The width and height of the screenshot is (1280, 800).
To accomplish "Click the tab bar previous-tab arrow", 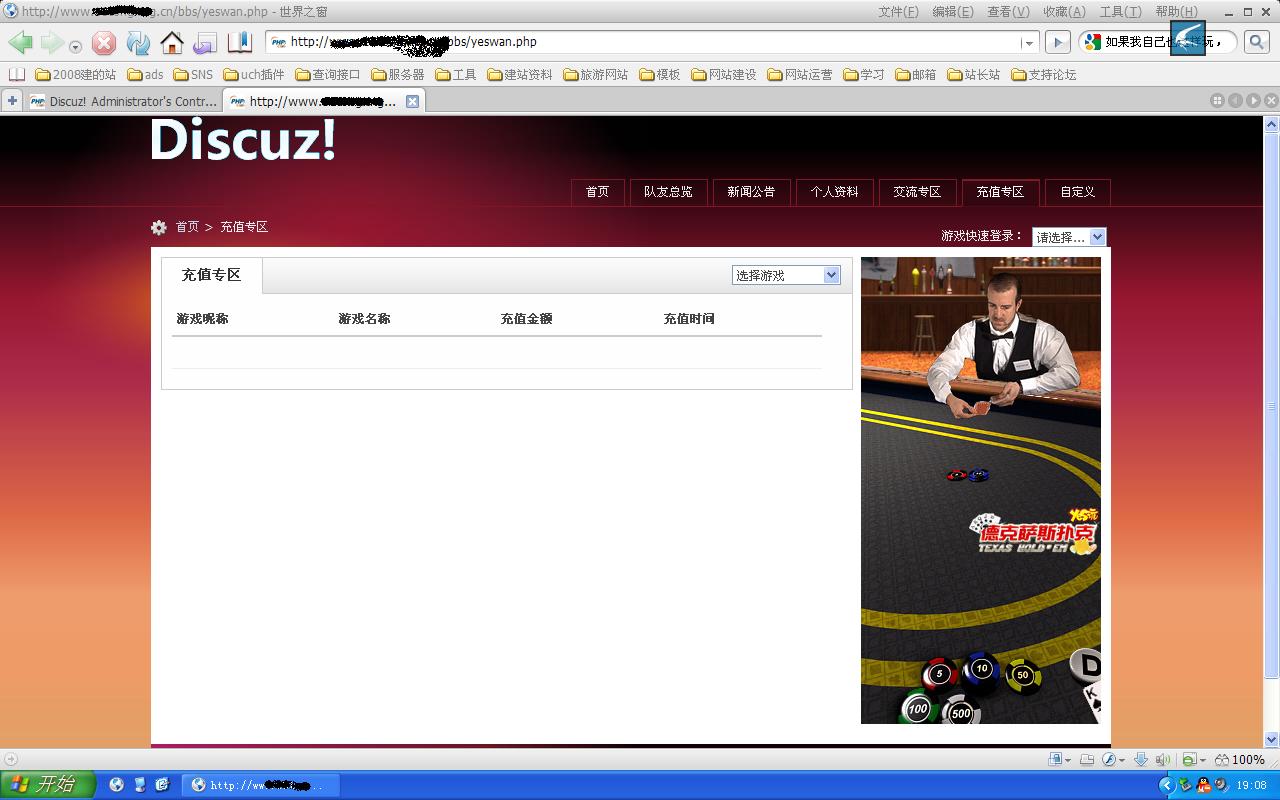I will pyautogui.click(x=1236, y=100).
